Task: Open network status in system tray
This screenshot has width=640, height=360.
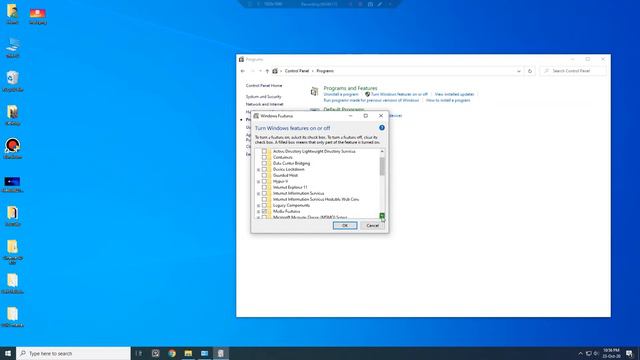Action: pyautogui.click(x=589, y=353)
